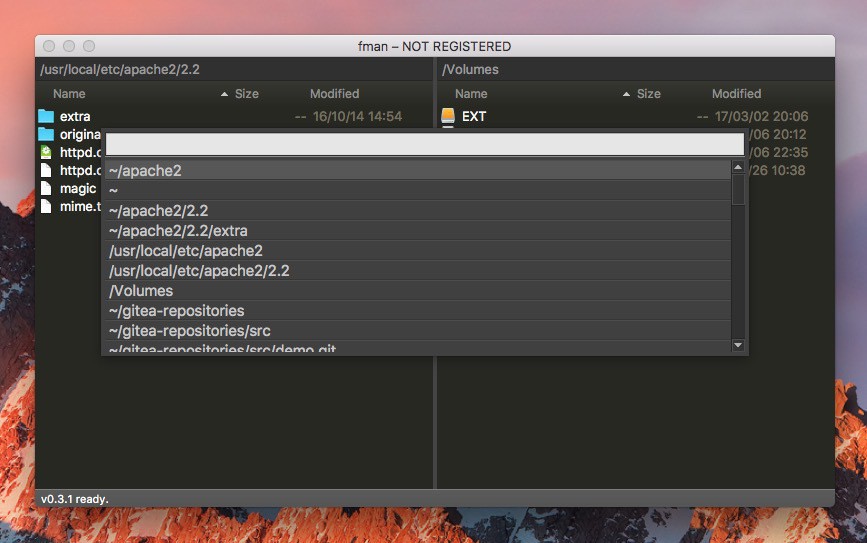Click the original folder icon
Screen dimensions: 867x543
pyautogui.click(x=46, y=134)
